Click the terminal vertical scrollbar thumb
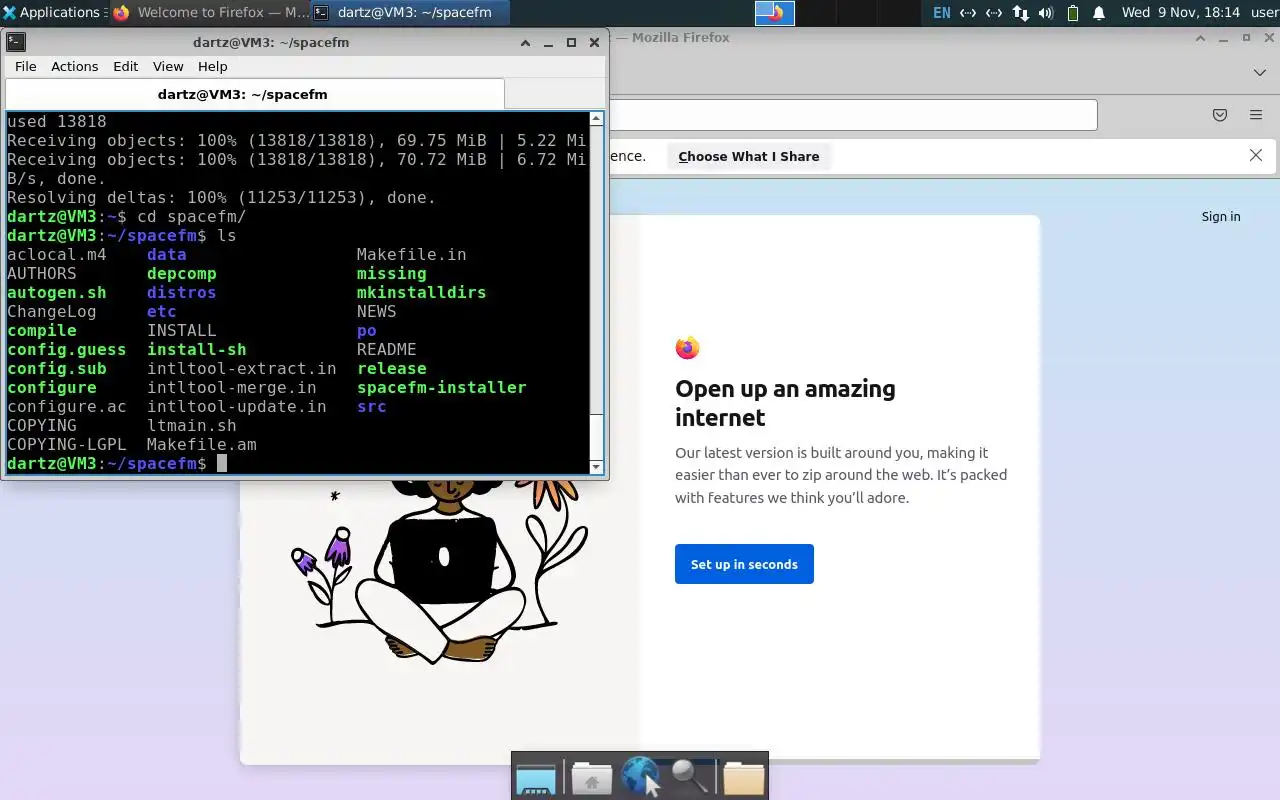 [597, 436]
